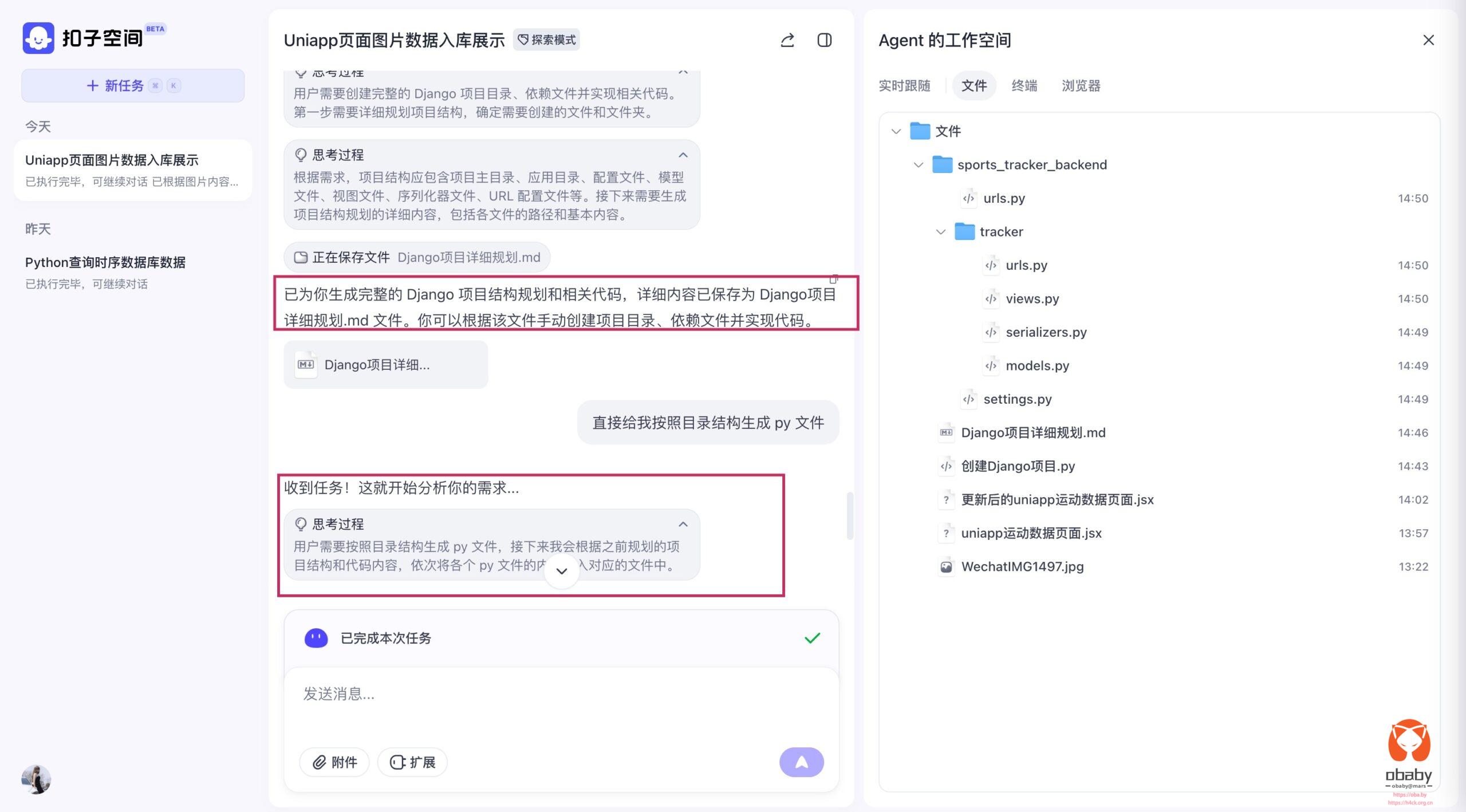Click the 附件 attachment button
Screen dimensions: 1466x812
[334, 762]
